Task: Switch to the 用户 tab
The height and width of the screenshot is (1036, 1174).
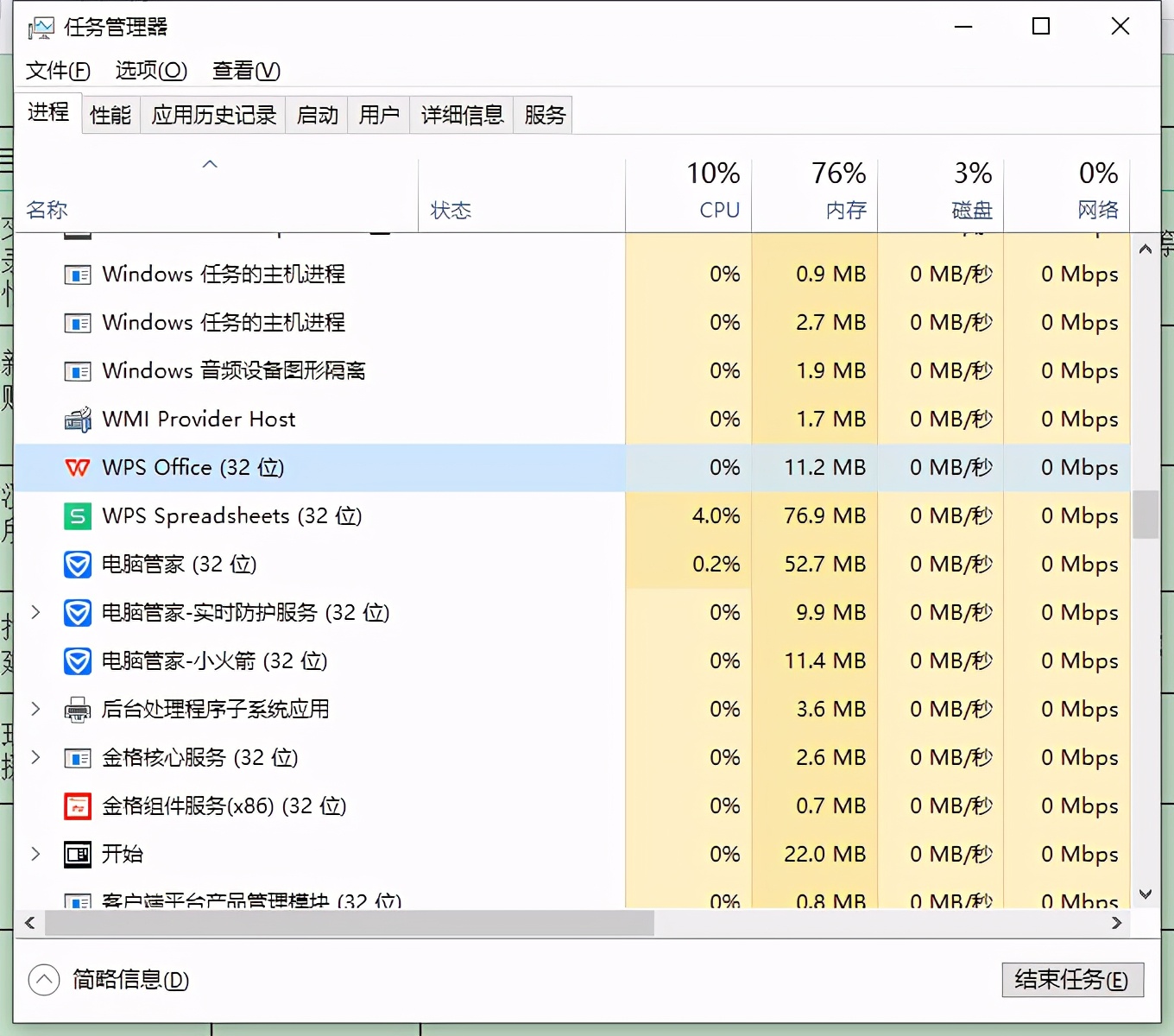Action: tap(379, 115)
